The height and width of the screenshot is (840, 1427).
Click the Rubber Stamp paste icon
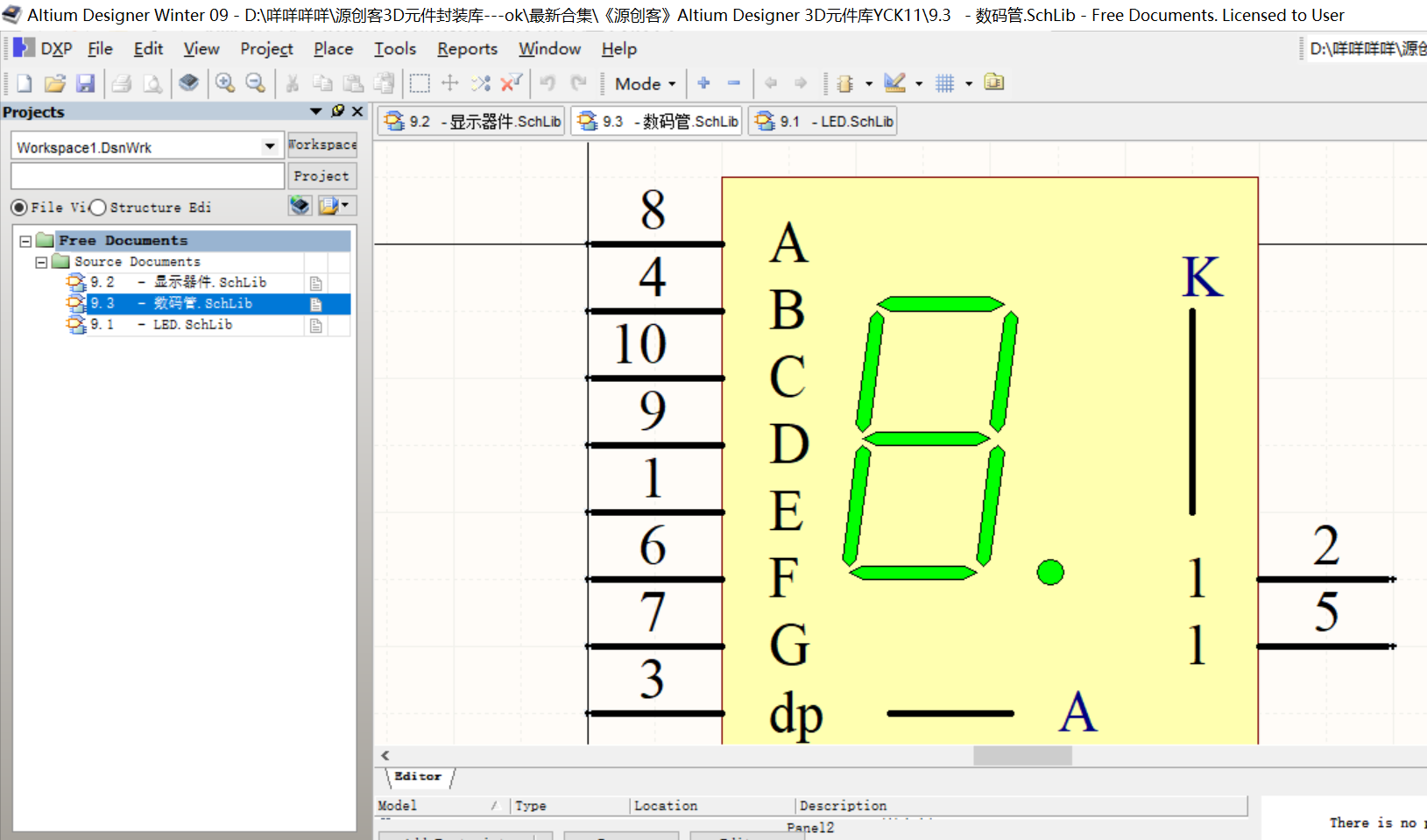pos(384,83)
